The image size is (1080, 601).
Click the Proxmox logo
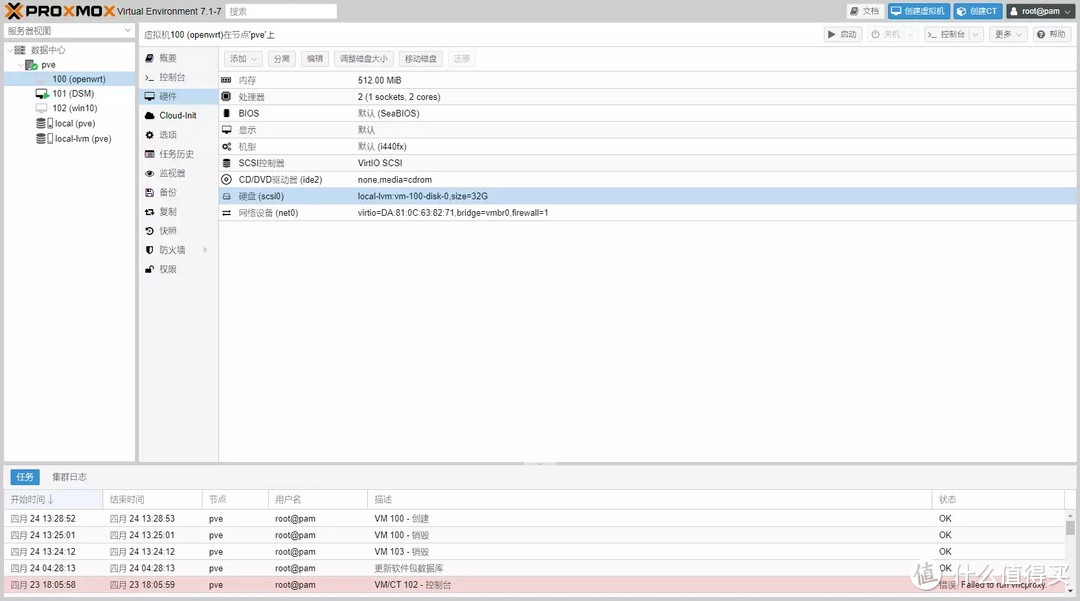(59, 11)
